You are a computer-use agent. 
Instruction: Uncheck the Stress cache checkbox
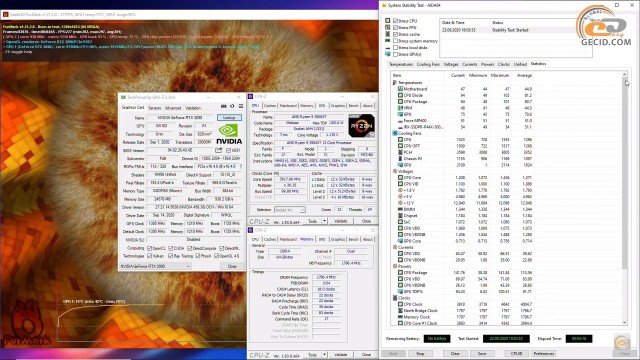tap(395, 34)
